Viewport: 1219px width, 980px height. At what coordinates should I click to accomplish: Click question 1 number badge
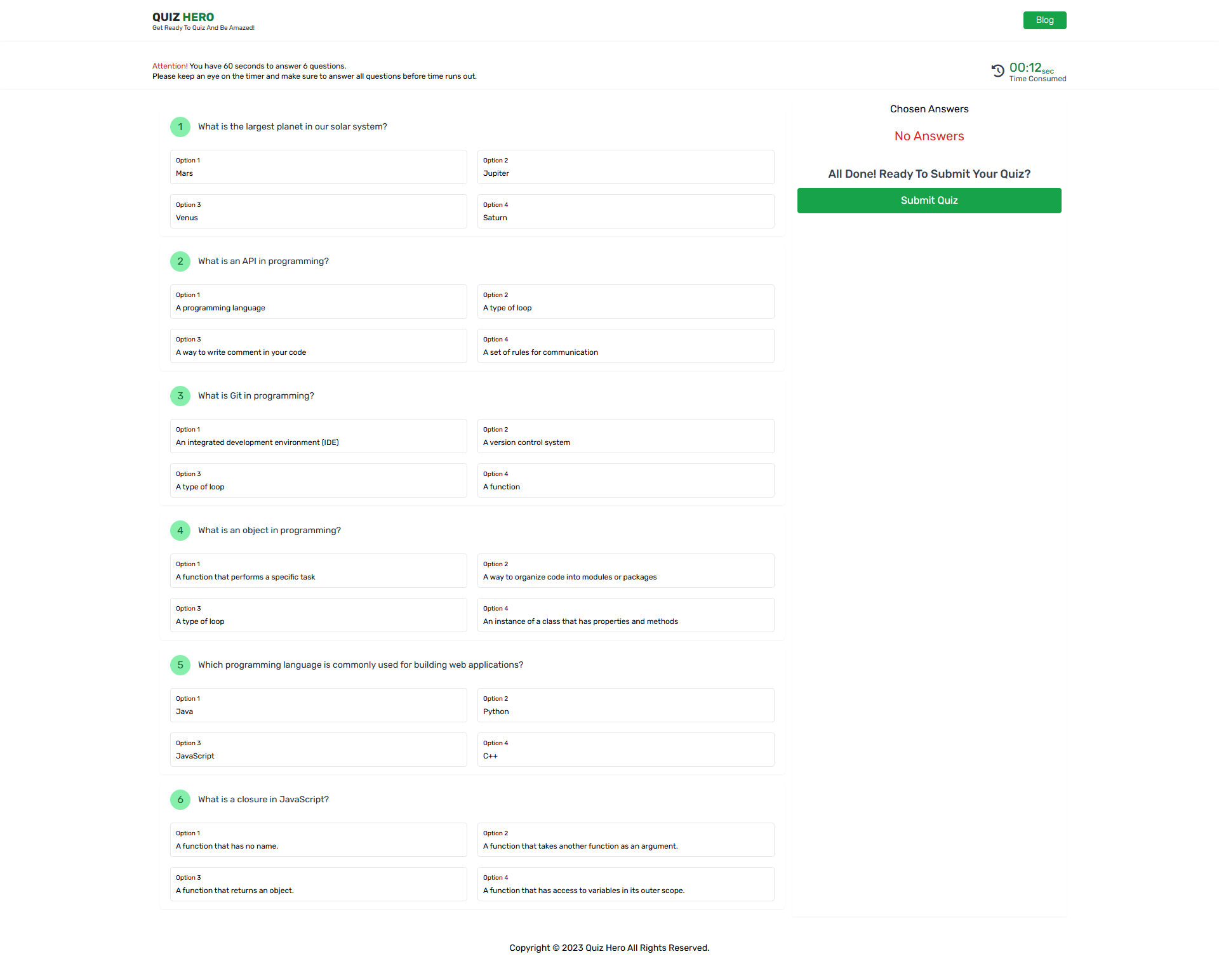[180, 127]
